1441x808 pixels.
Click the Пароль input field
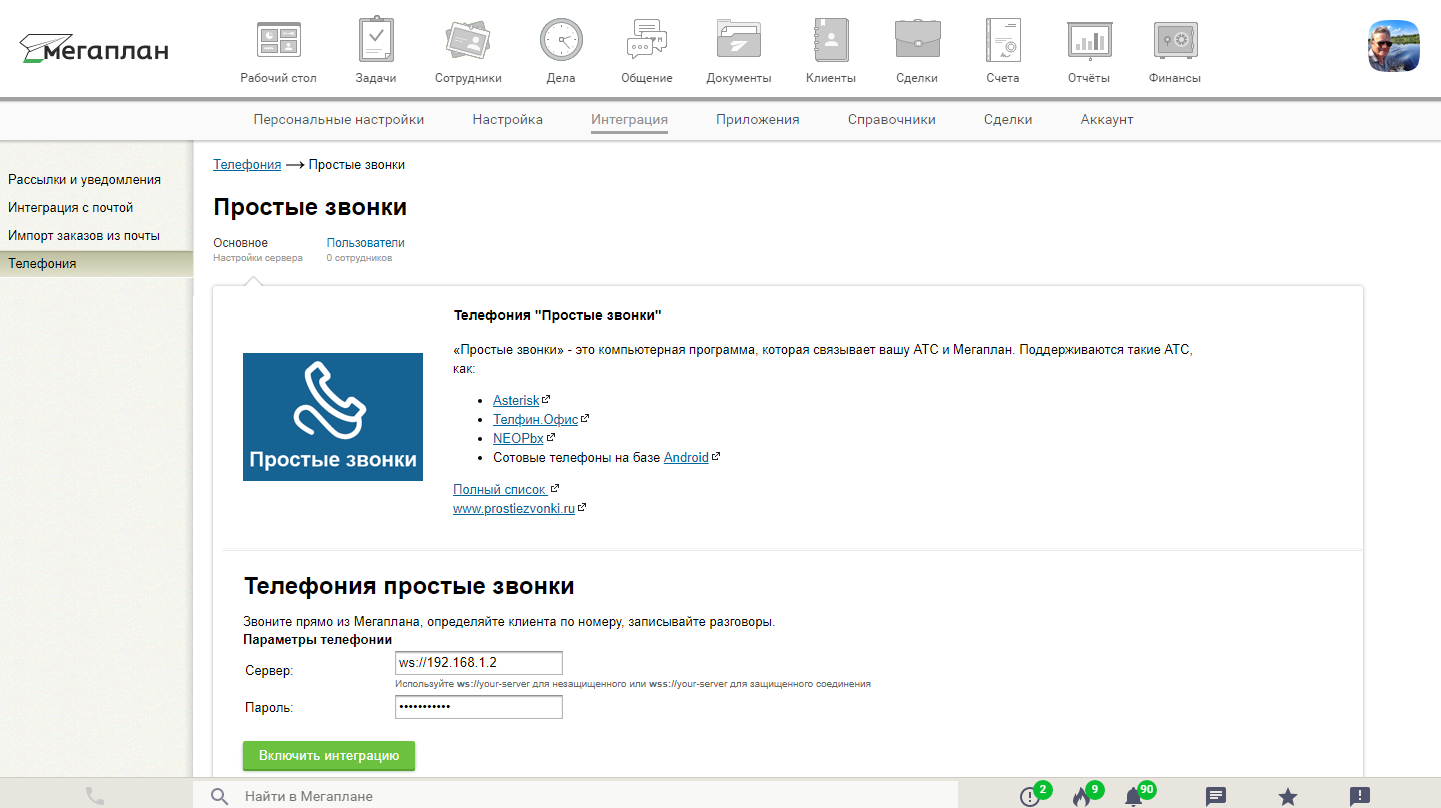pyautogui.click(x=479, y=707)
